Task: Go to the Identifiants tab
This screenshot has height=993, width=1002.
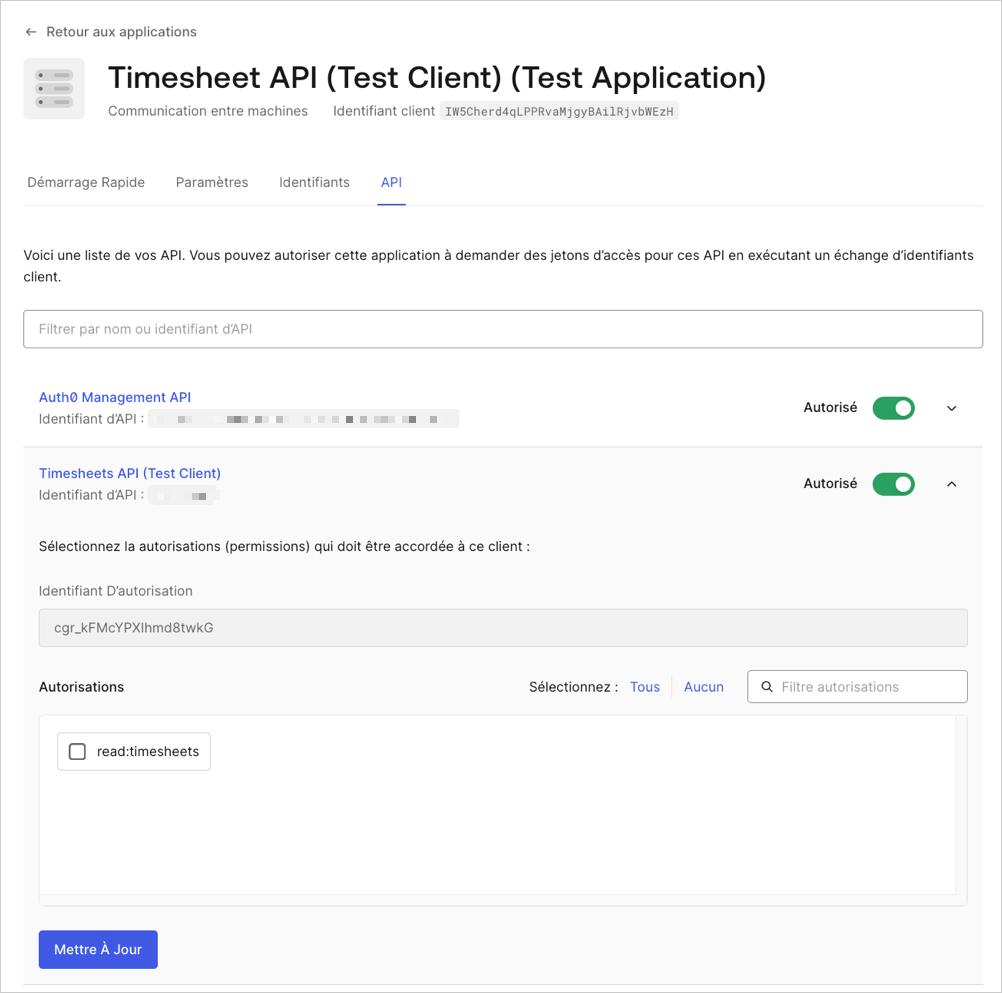Action: tap(314, 183)
